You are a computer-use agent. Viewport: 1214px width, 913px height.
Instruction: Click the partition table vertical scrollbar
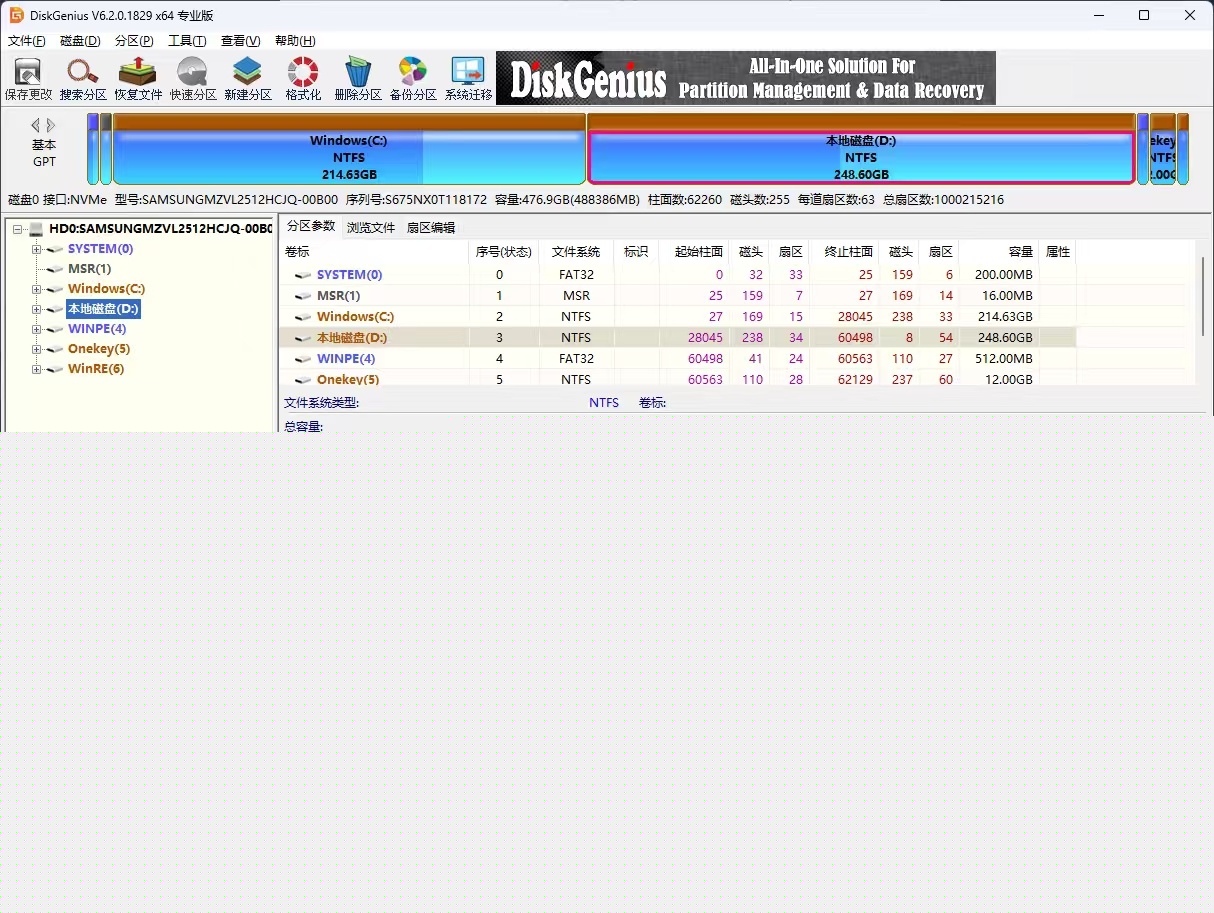[1203, 296]
